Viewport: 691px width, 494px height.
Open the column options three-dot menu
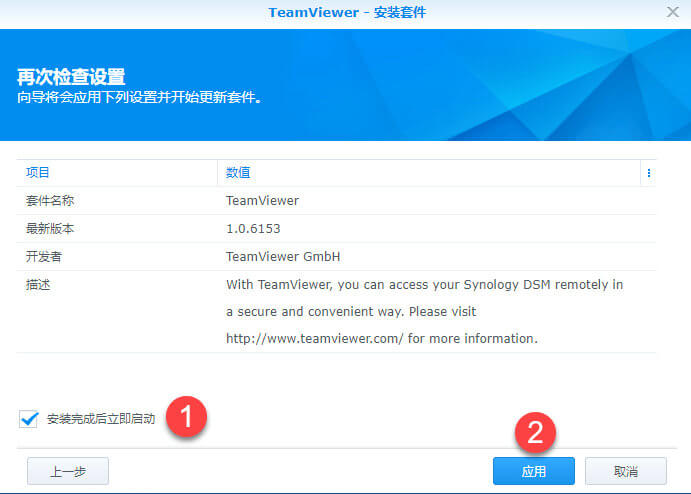tap(649, 173)
